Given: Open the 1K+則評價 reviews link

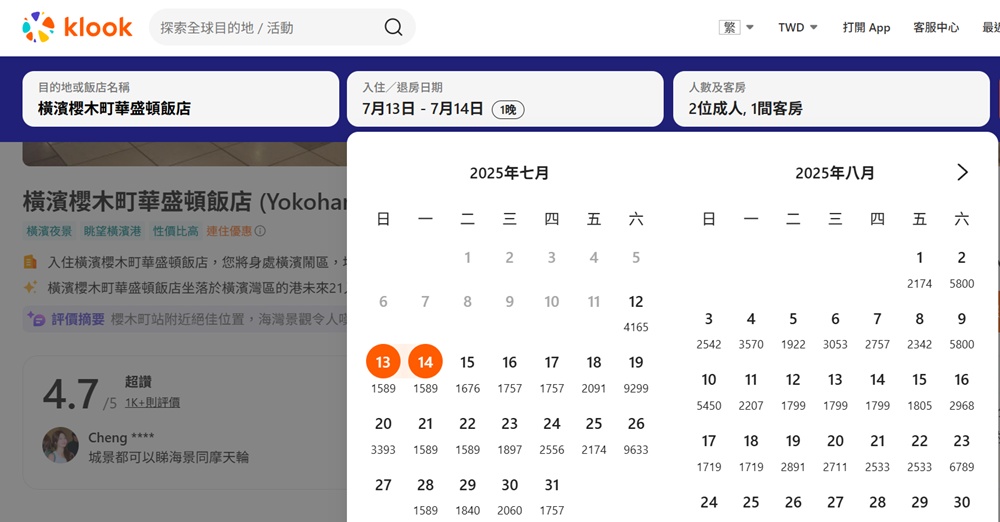Looking at the screenshot, I should pos(152,403).
